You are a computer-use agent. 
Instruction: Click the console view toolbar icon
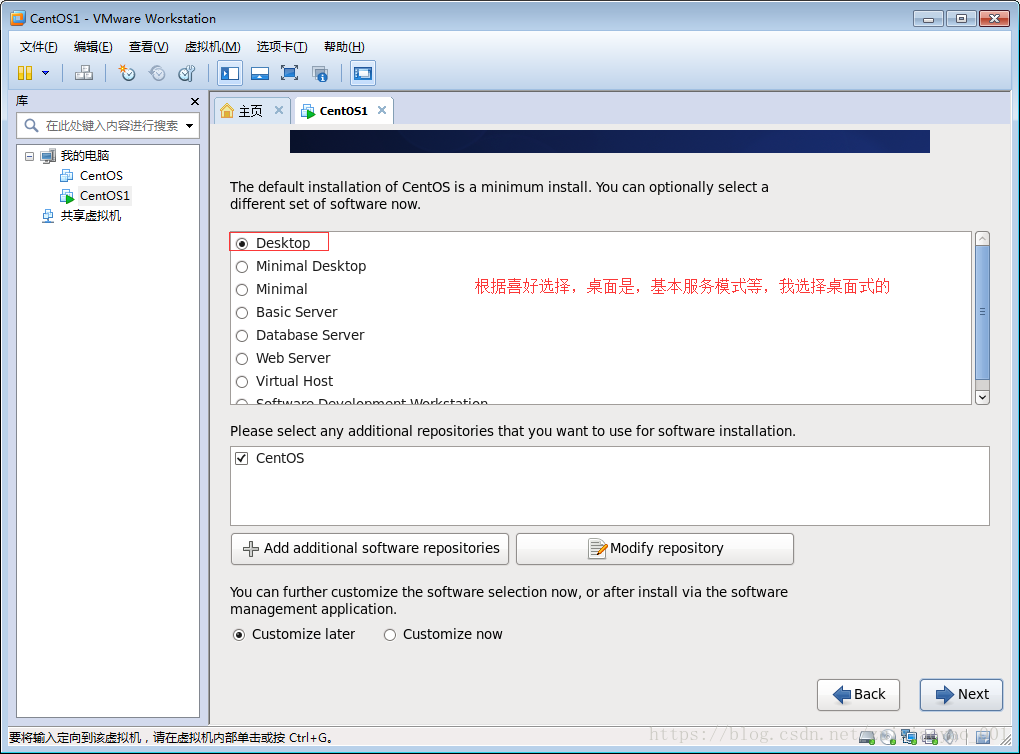click(x=363, y=73)
